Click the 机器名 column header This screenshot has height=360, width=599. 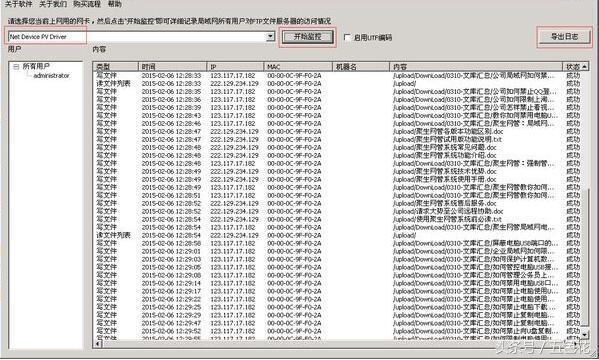[x=361, y=66]
